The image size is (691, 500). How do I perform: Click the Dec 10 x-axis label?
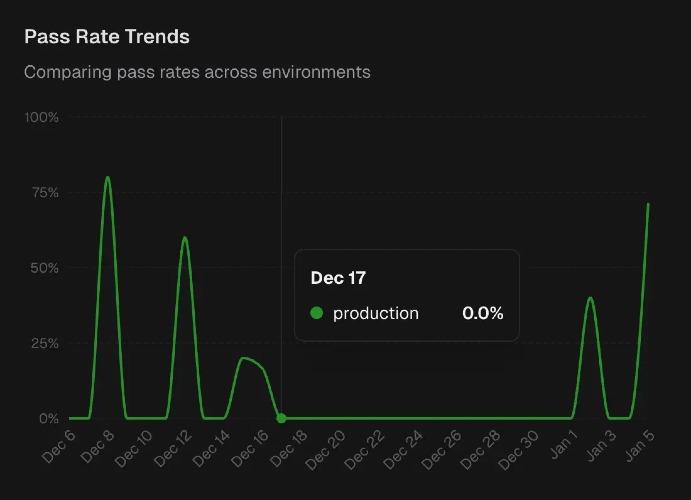134,450
